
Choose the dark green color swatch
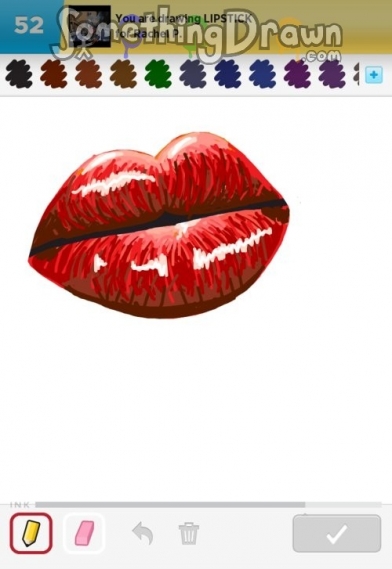(158, 74)
